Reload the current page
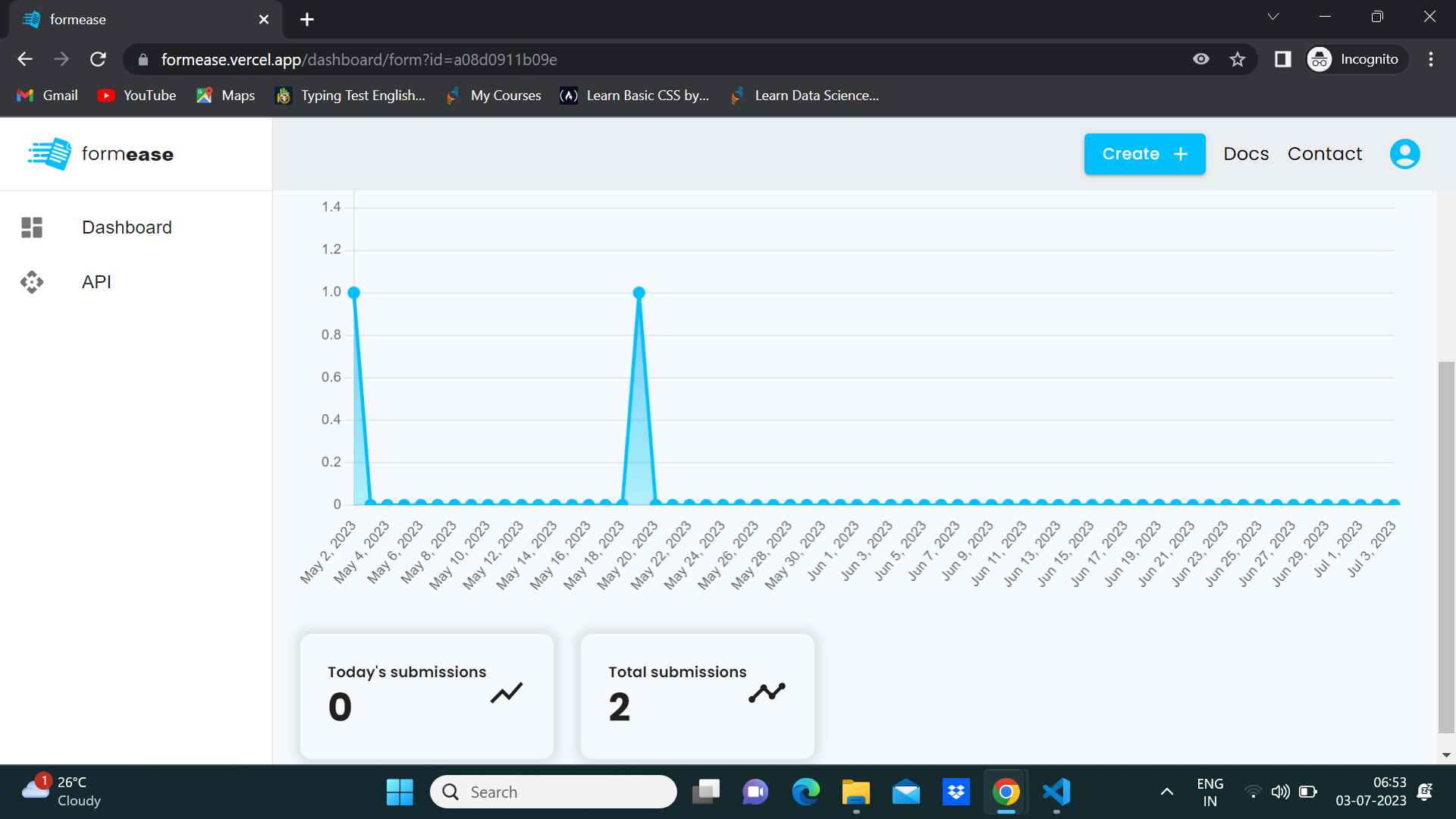This screenshot has height=819, width=1456. coord(98,59)
